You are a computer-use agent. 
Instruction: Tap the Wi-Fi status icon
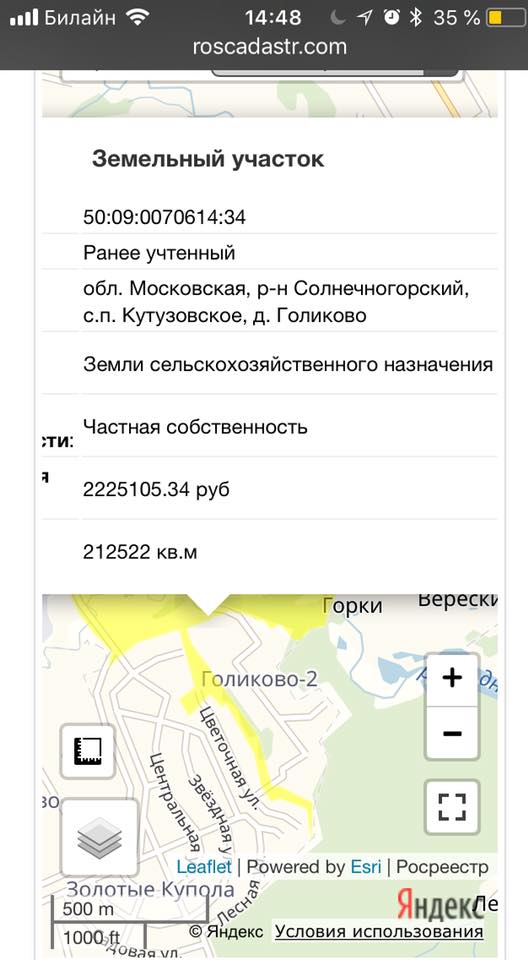[x=138, y=17]
